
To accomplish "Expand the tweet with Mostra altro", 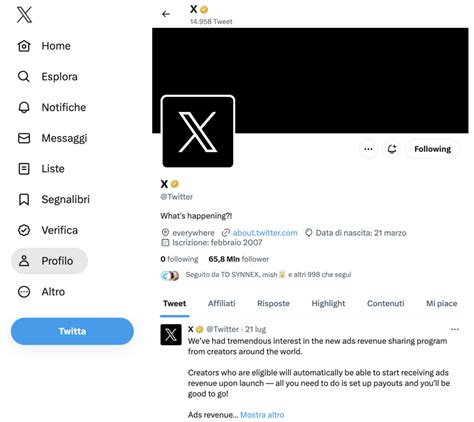I will pos(262,415).
